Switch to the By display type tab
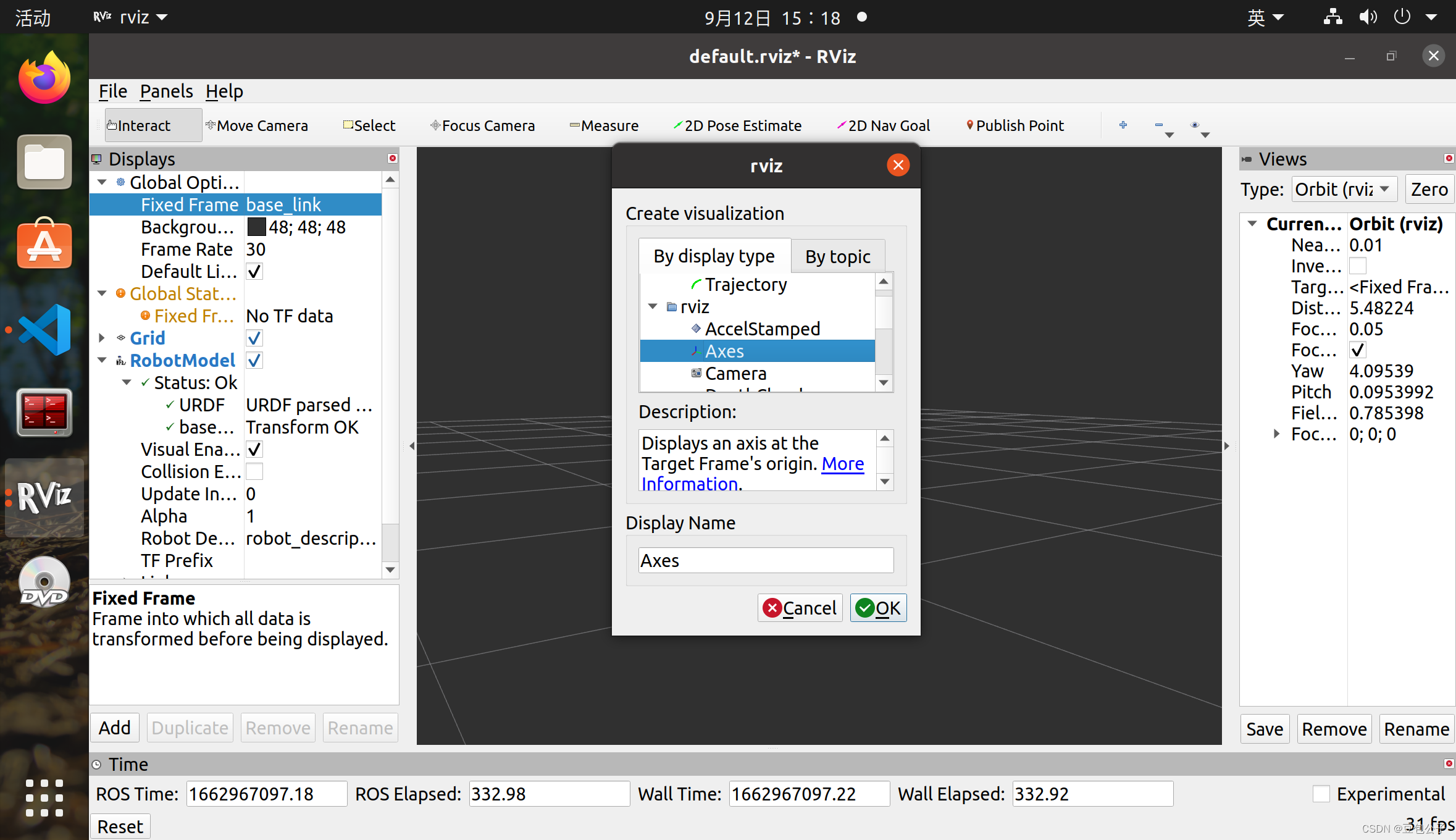This screenshot has height=840, width=1456. tap(714, 256)
